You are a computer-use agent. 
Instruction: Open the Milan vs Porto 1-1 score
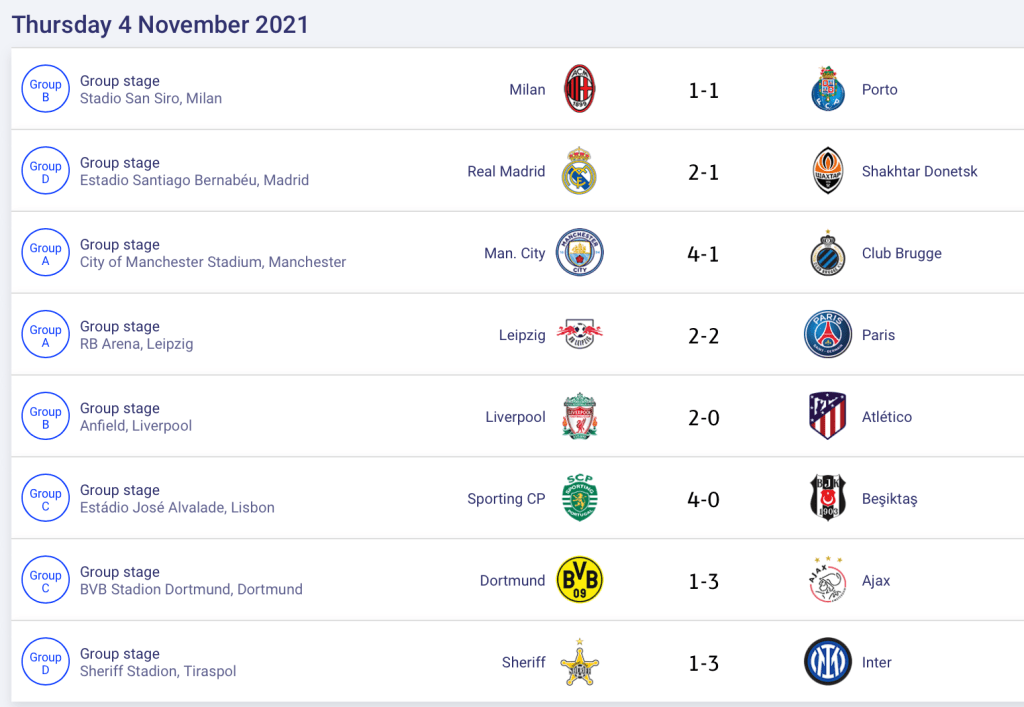point(704,90)
